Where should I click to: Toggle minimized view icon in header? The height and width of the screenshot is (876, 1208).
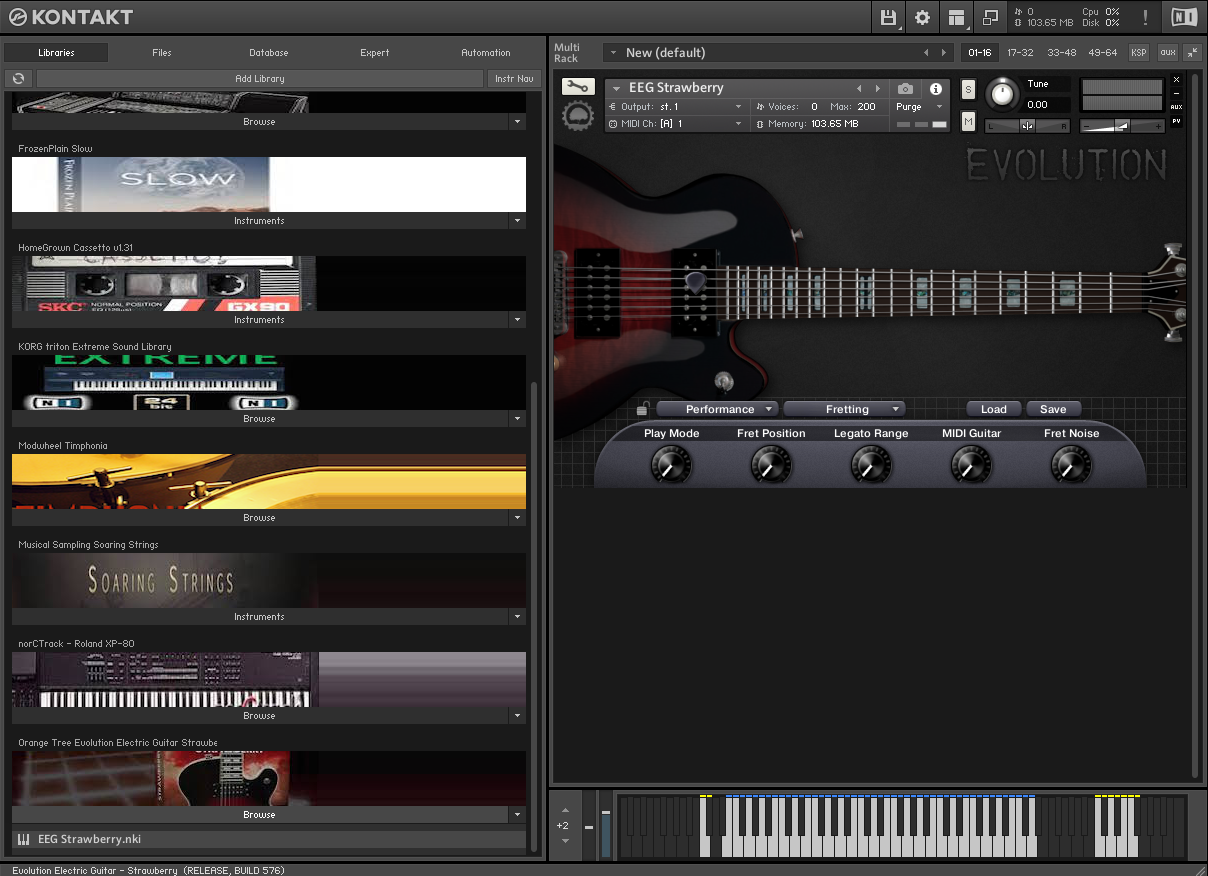click(990, 17)
